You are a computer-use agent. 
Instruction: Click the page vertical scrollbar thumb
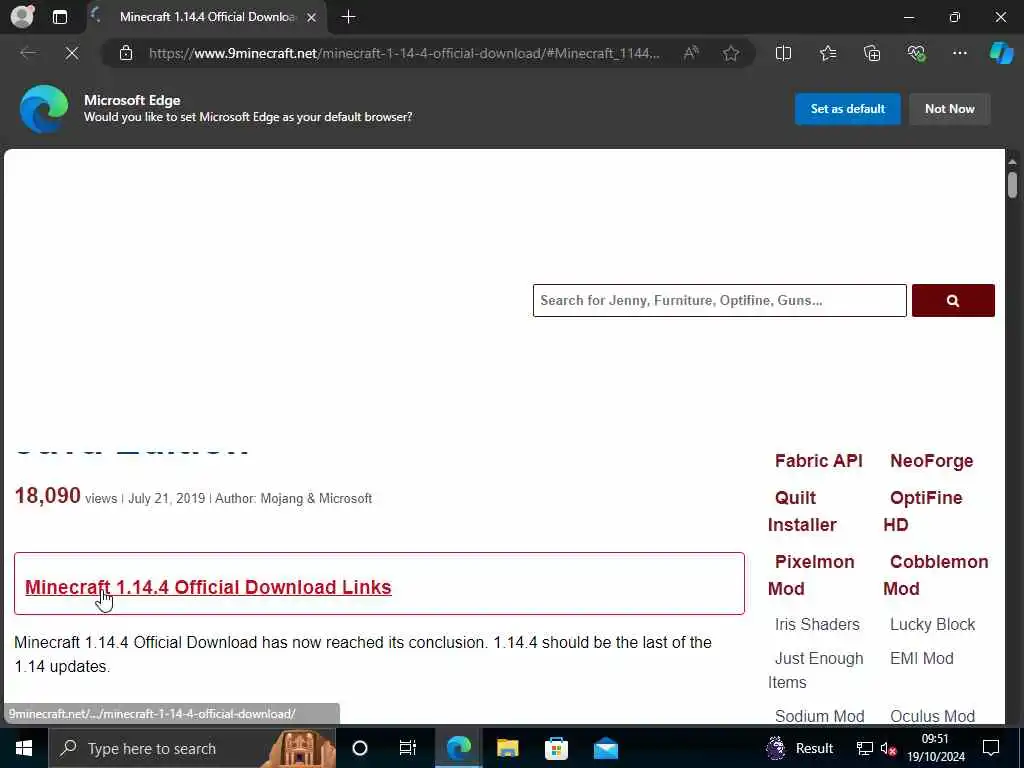pyautogui.click(x=1012, y=184)
